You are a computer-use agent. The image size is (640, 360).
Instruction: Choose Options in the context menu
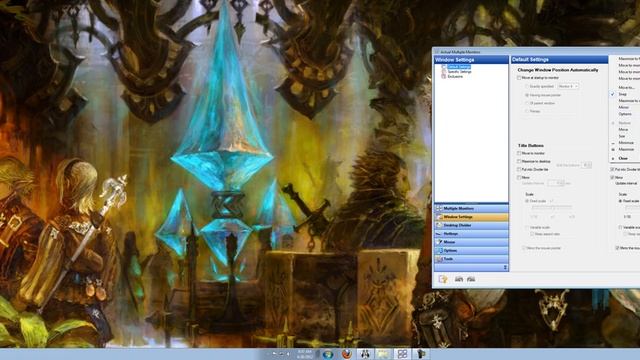point(625,114)
